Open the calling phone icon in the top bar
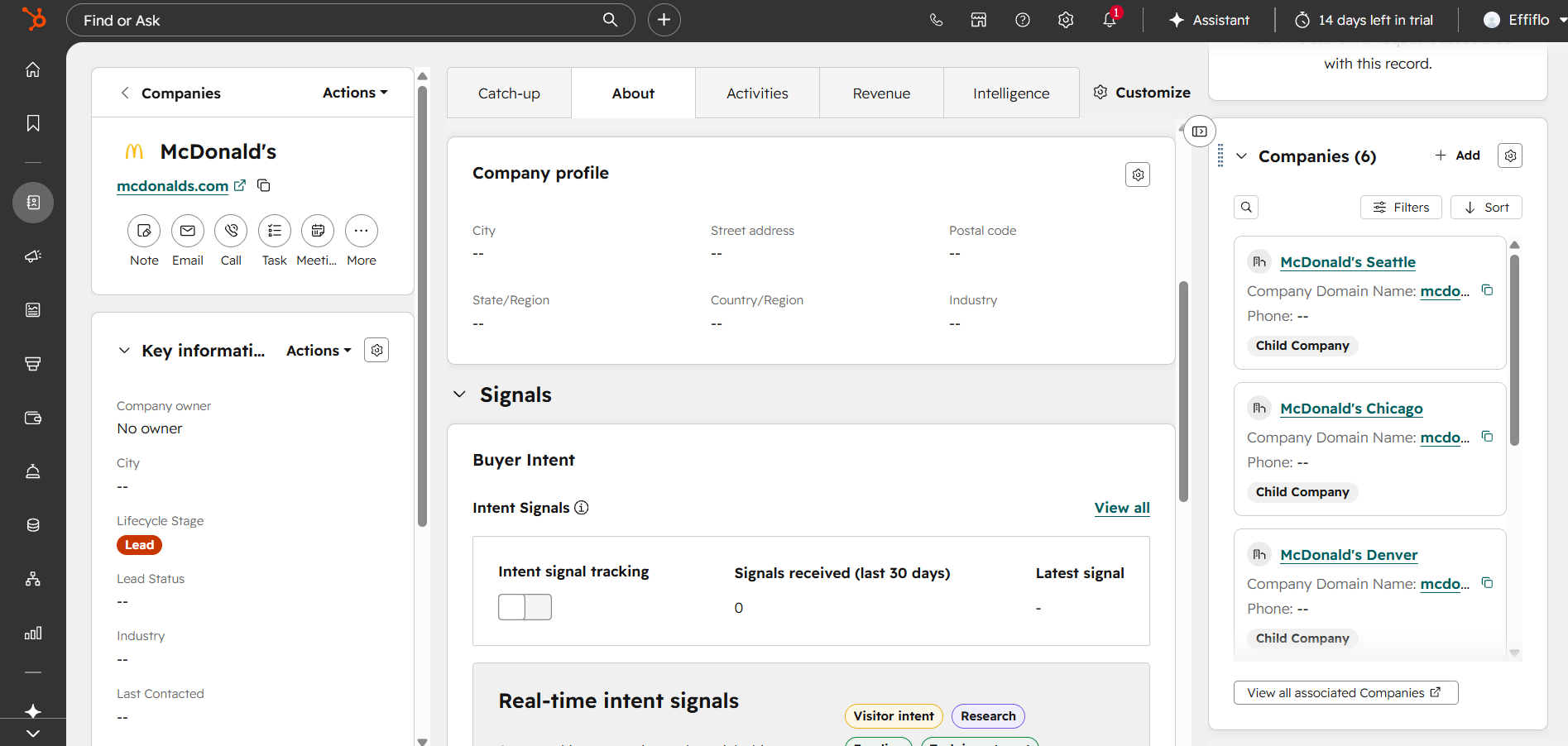Image resolution: width=1568 pixels, height=746 pixels. [x=936, y=20]
